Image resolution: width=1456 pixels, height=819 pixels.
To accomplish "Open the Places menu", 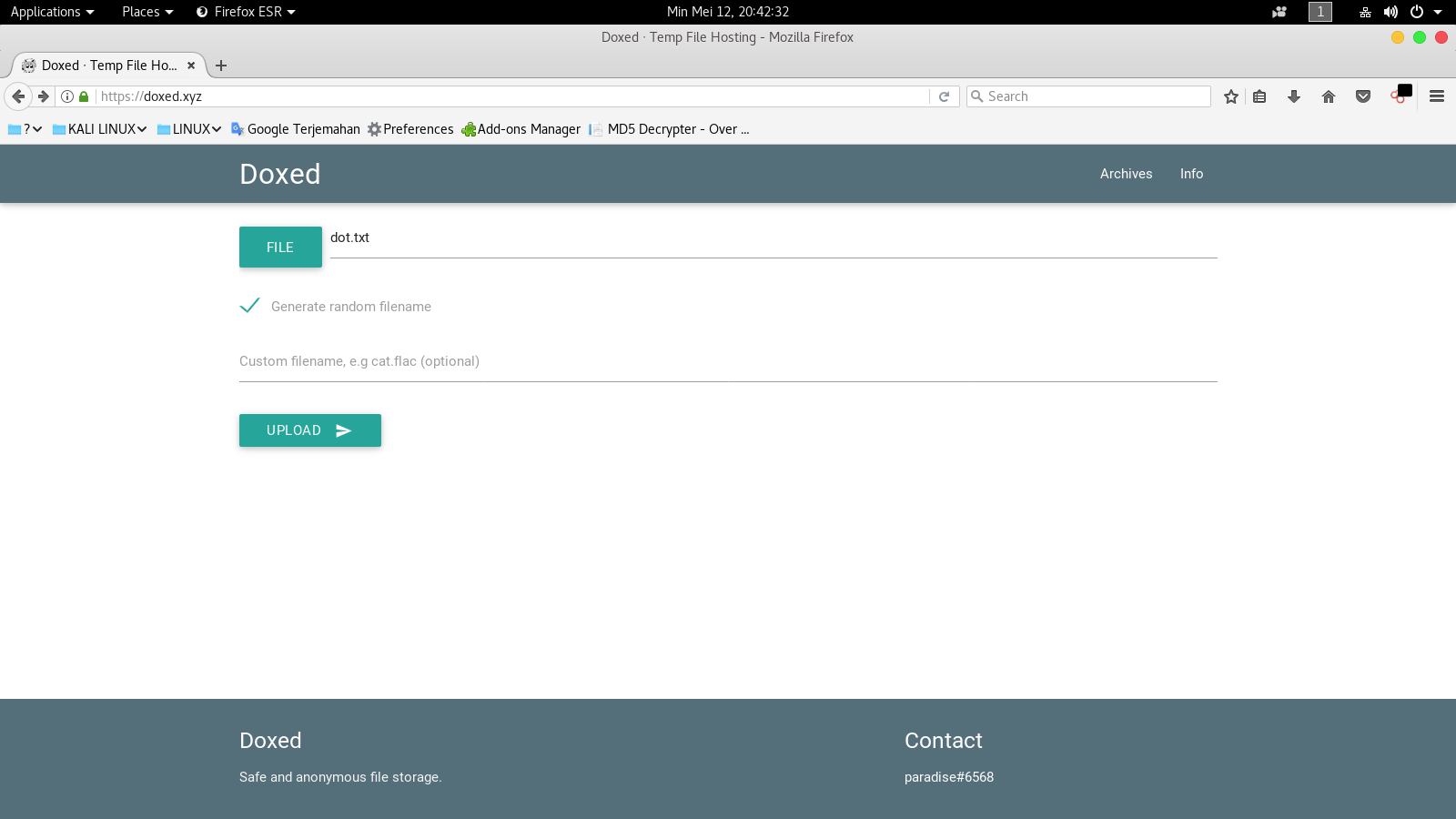I will (147, 12).
